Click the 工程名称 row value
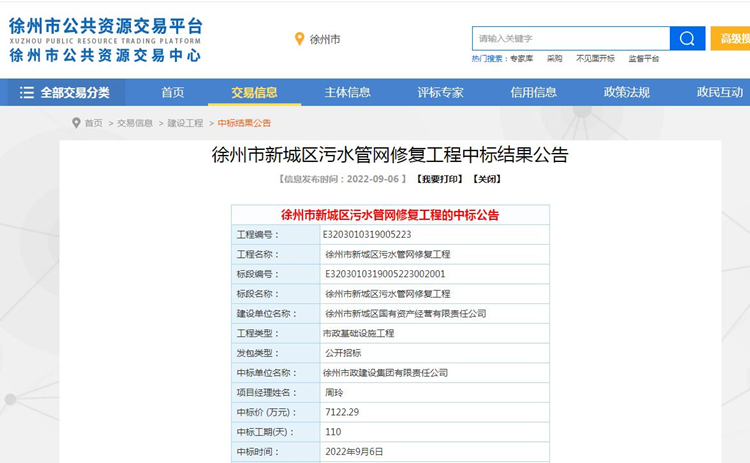The height and width of the screenshot is (463, 750). click(x=387, y=254)
